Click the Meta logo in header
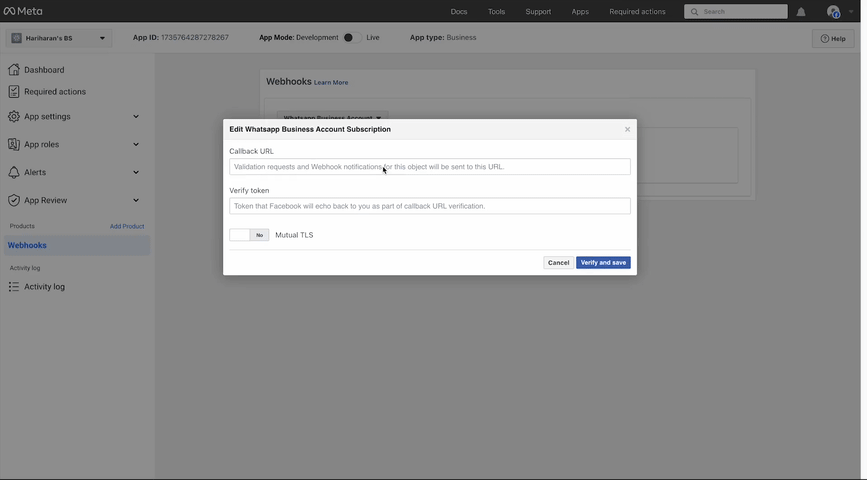 pyautogui.click(x=23, y=11)
